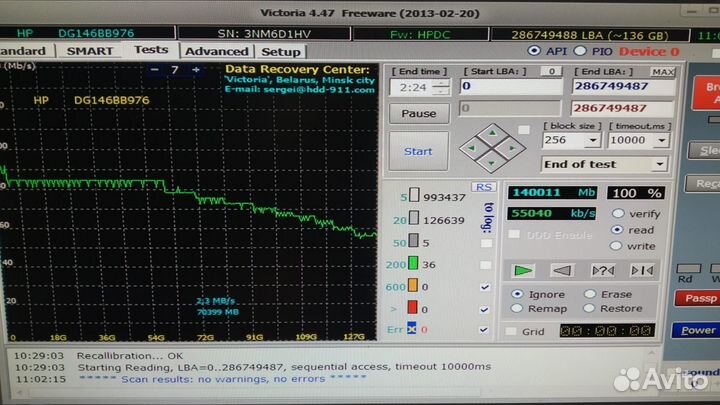Toggle the Err log checkbox
This screenshot has height=405, width=720.
(x=485, y=329)
